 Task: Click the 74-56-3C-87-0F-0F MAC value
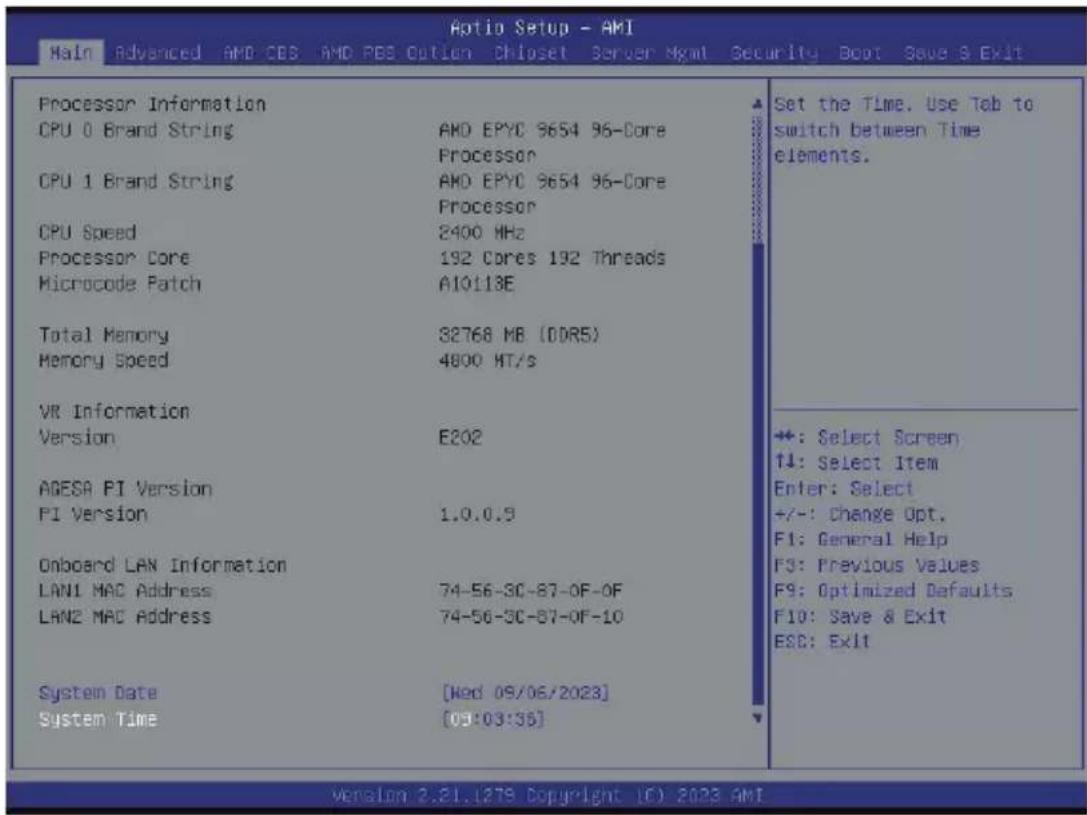click(x=531, y=591)
